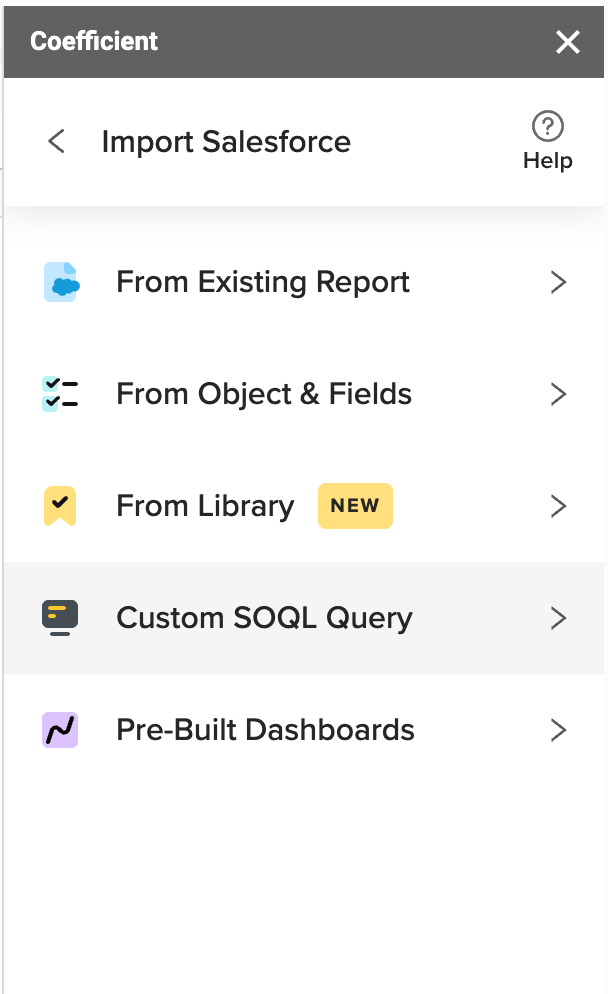Open the Pre-Built Dashboards option
The width and height of the screenshot is (608, 994).
click(x=304, y=730)
